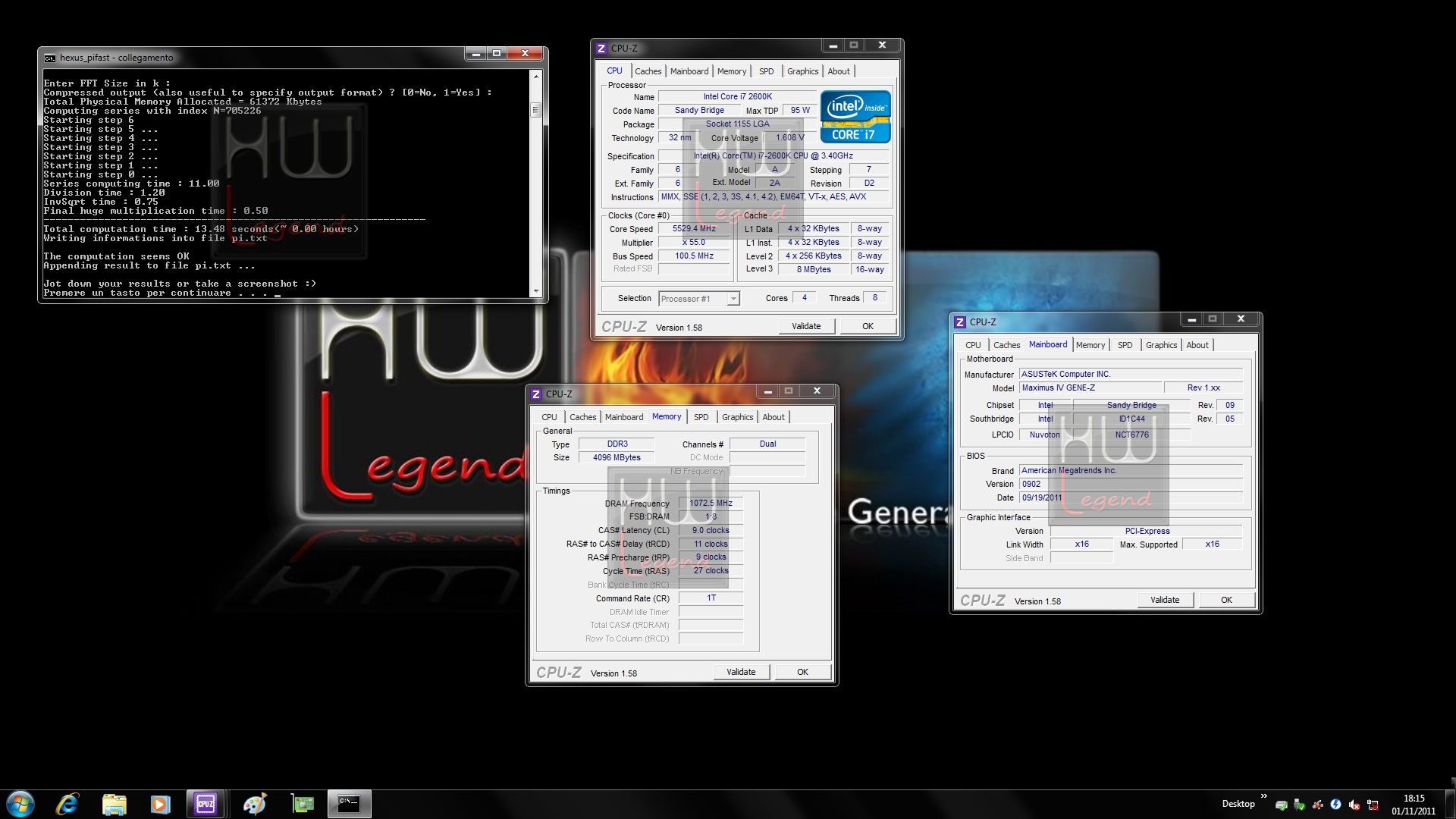Select the command prompt taskbar button
Screen dimensions: 1456x819
click(349, 804)
